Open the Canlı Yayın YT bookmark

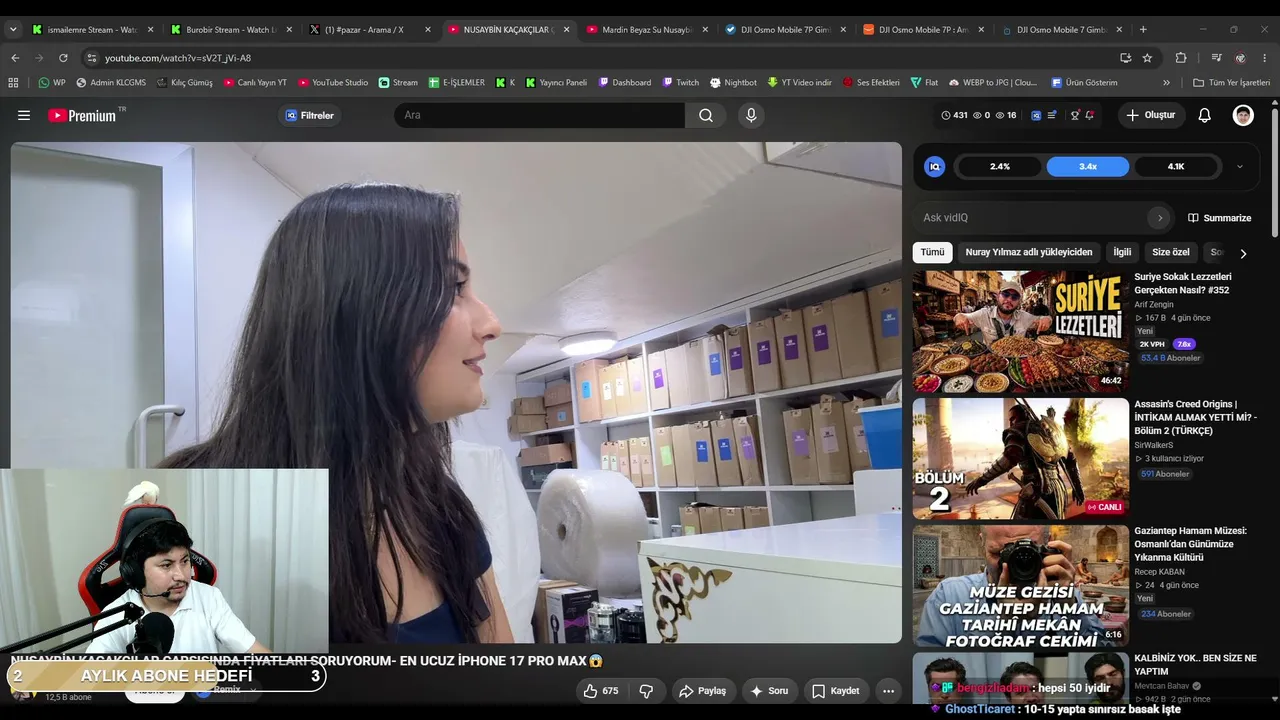click(x=255, y=83)
